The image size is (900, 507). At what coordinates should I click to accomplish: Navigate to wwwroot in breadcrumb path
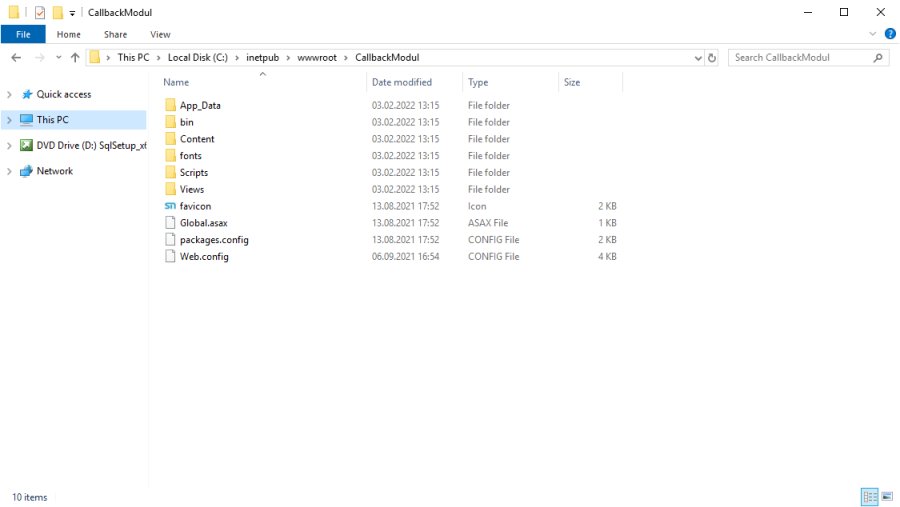coord(319,58)
